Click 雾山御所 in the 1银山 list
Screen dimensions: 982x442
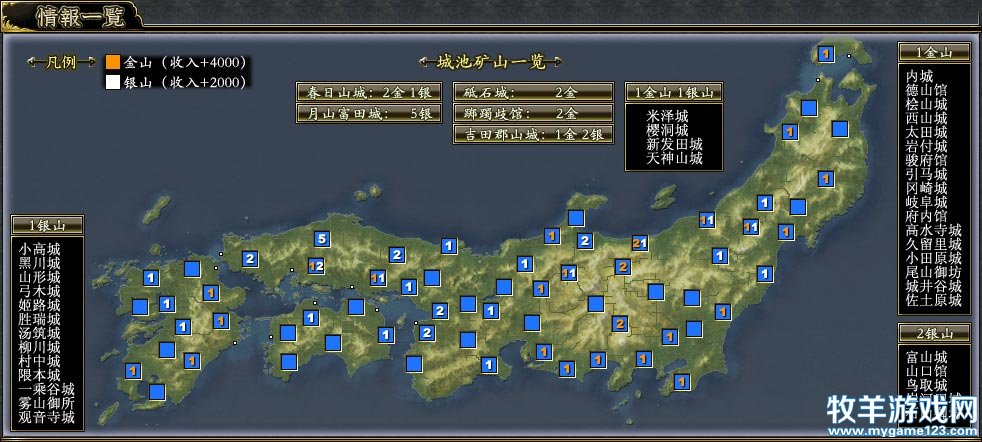tap(47, 404)
